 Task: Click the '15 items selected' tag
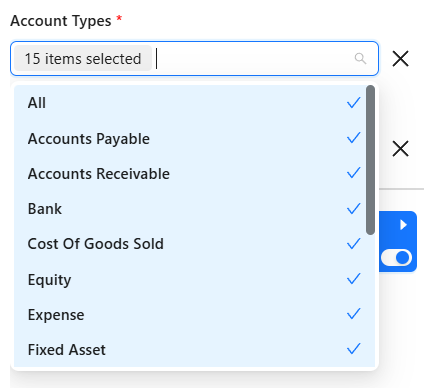(x=83, y=59)
